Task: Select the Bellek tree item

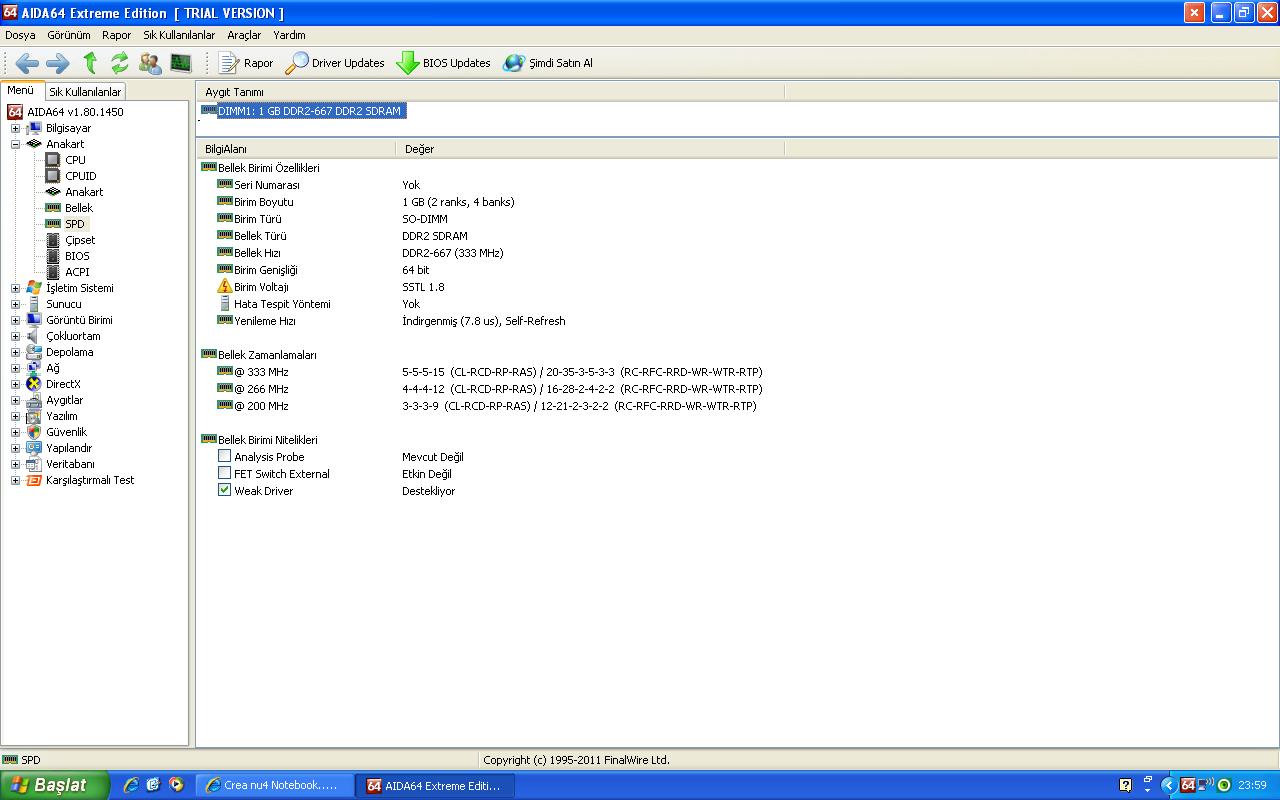Action: pos(78,208)
